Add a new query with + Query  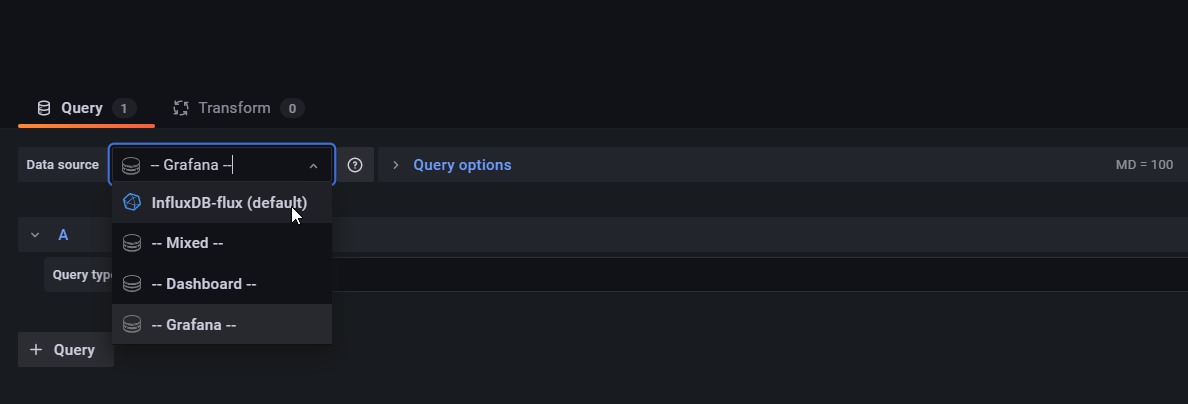tap(66, 349)
